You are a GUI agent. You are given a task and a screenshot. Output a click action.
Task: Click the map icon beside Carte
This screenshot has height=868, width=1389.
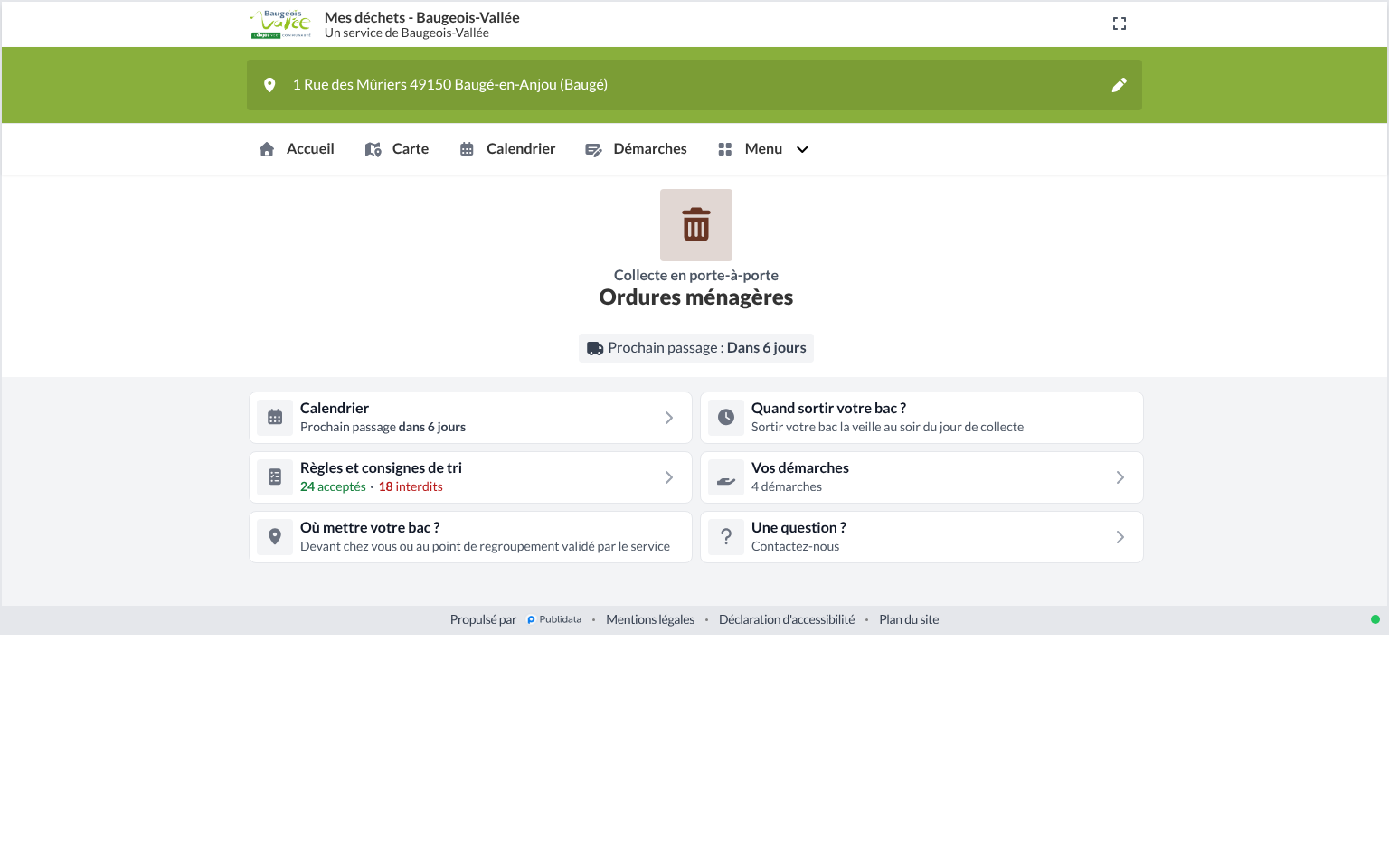coord(373,149)
